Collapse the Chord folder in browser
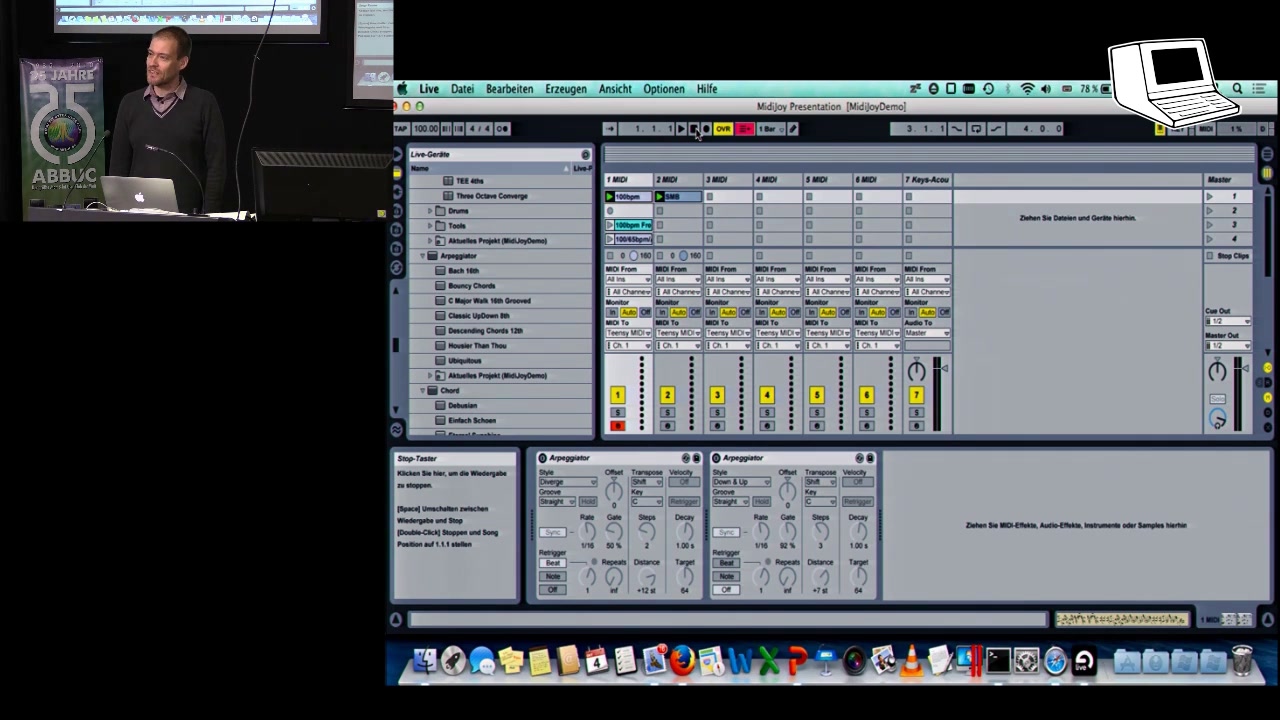Image resolution: width=1280 pixels, height=720 pixels. tap(423, 390)
